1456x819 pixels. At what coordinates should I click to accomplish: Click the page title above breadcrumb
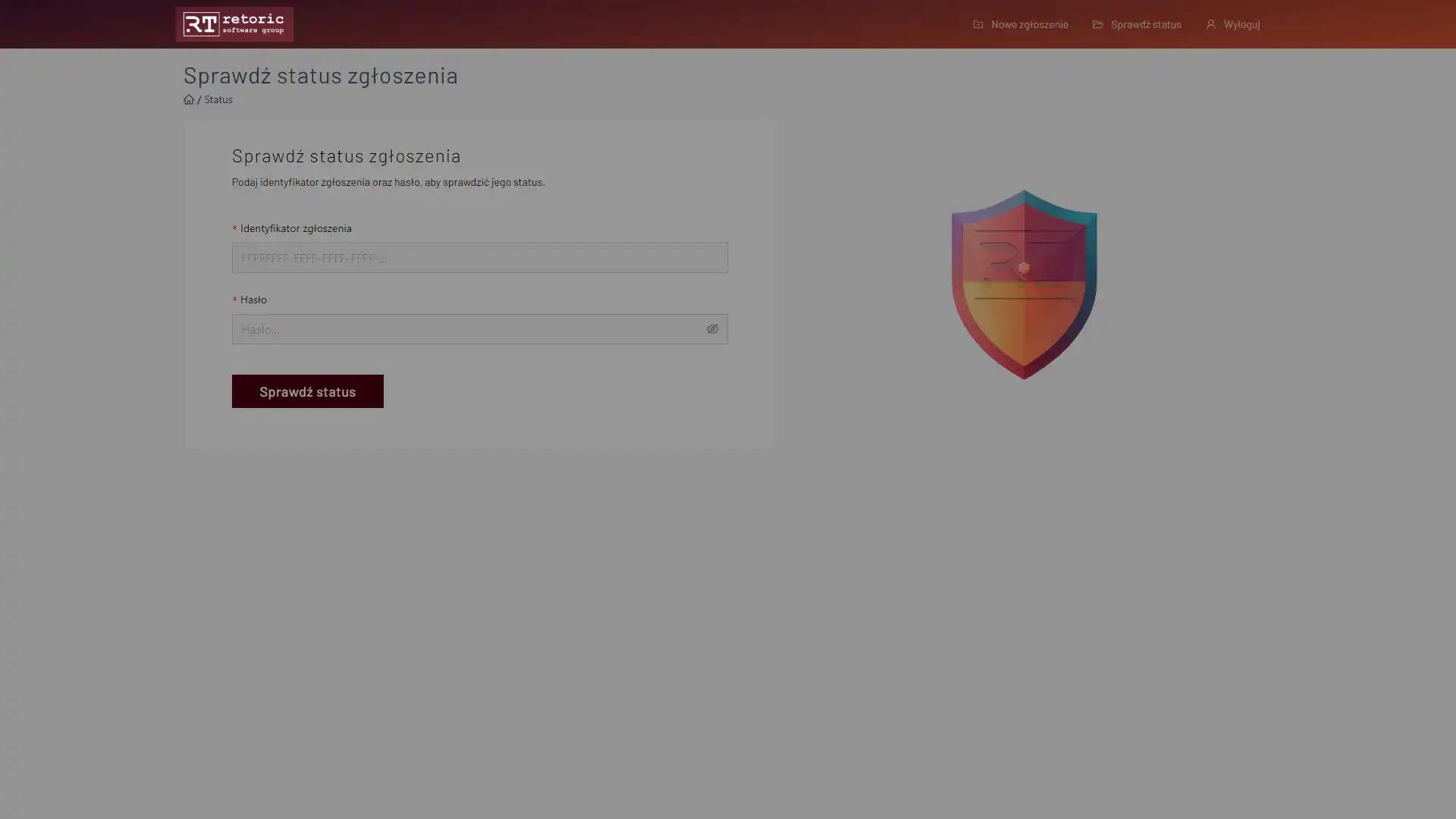[x=320, y=75]
